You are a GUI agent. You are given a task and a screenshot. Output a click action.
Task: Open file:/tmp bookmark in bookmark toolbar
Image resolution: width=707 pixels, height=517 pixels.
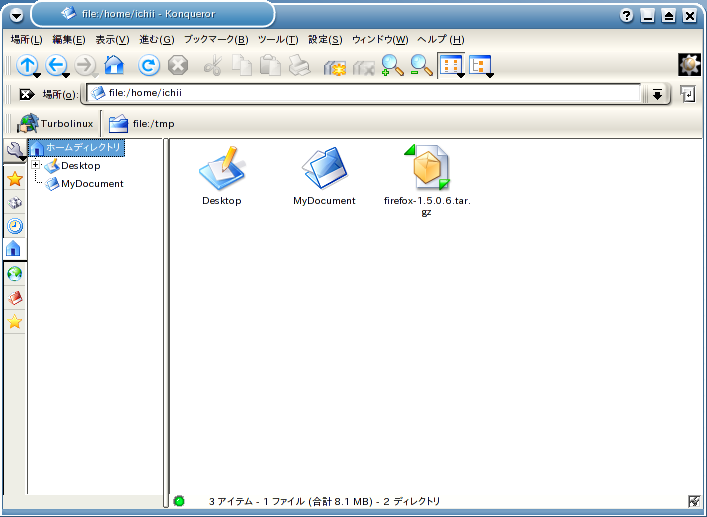[x=142, y=124]
